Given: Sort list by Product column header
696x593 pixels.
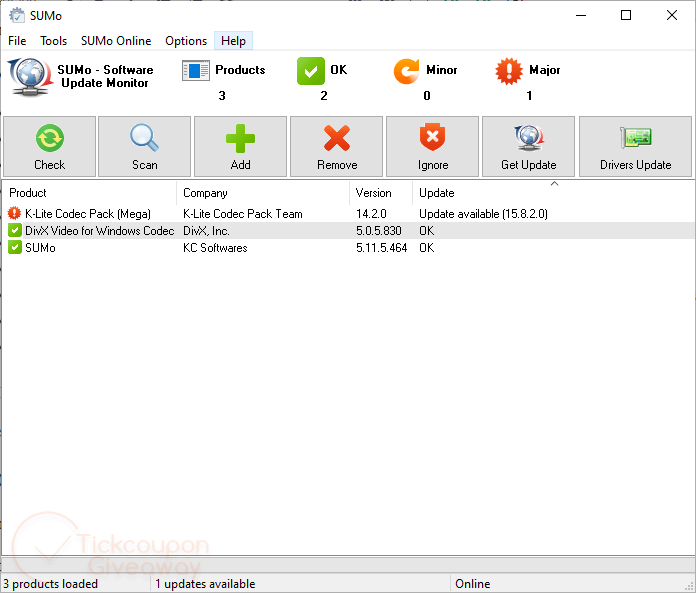Looking at the screenshot, I should point(89,193).
